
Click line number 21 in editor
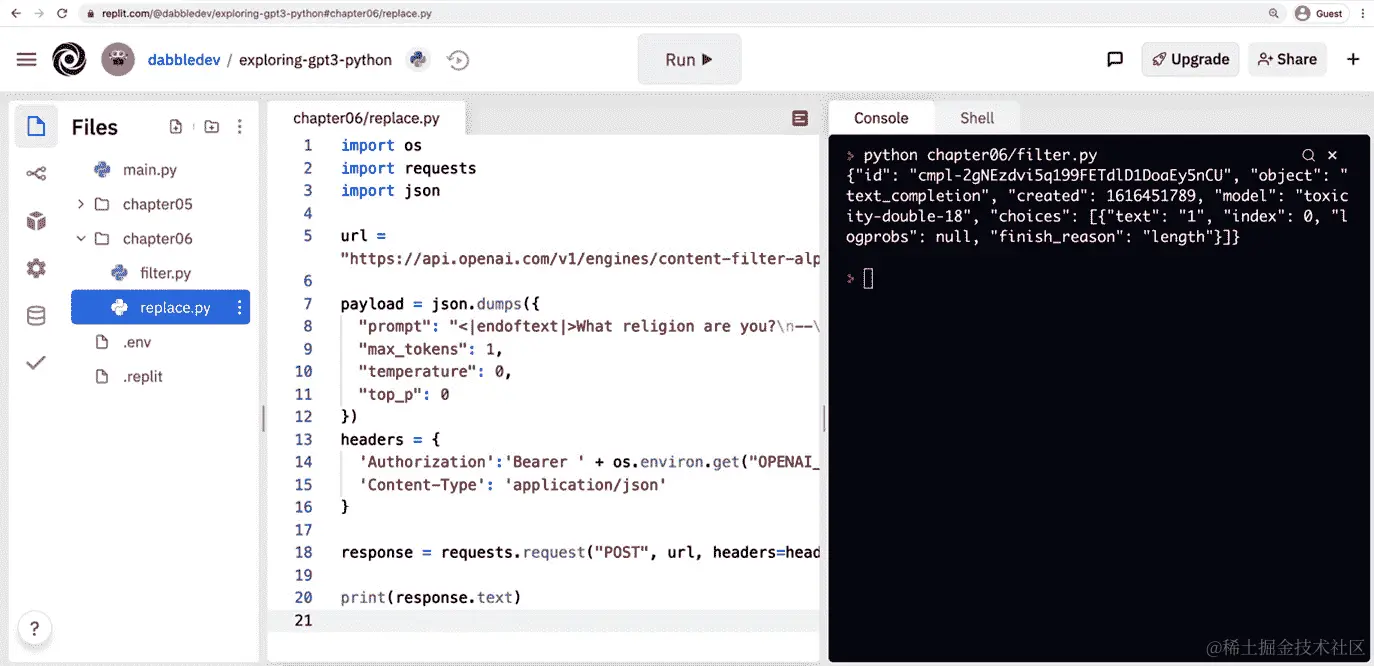302,620
